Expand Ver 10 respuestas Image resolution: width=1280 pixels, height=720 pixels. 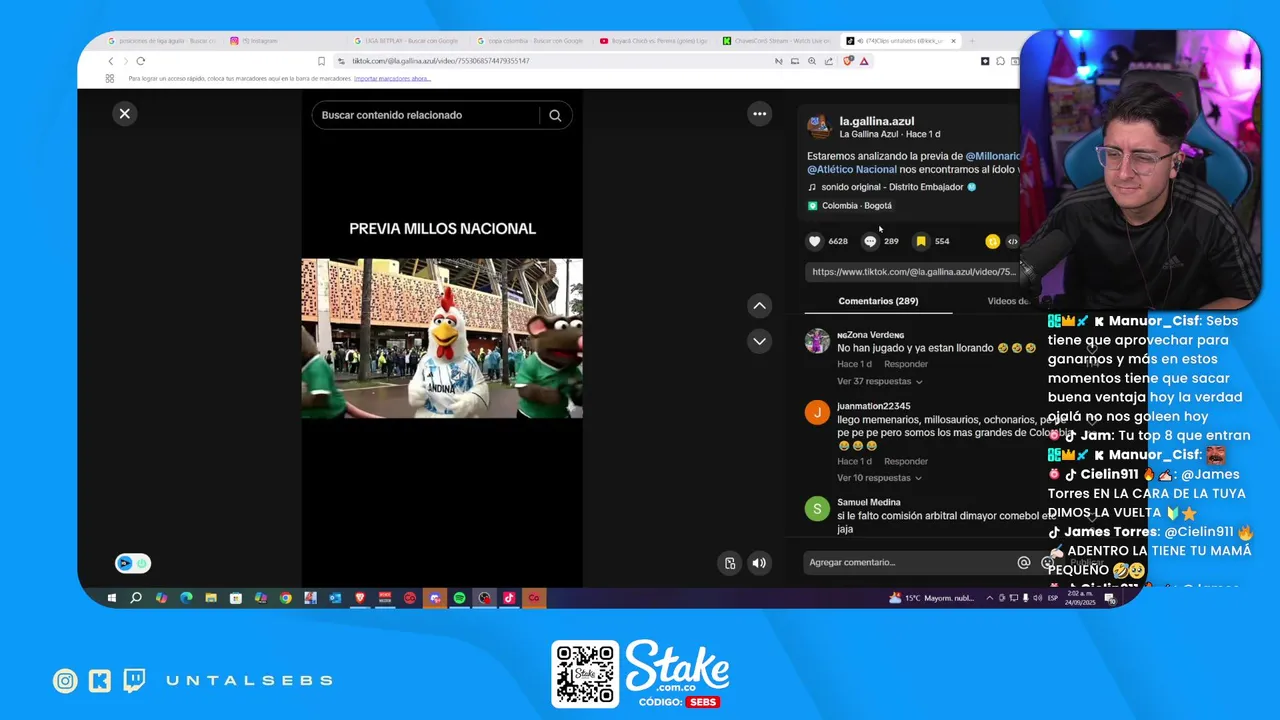[x=880, y=478]
